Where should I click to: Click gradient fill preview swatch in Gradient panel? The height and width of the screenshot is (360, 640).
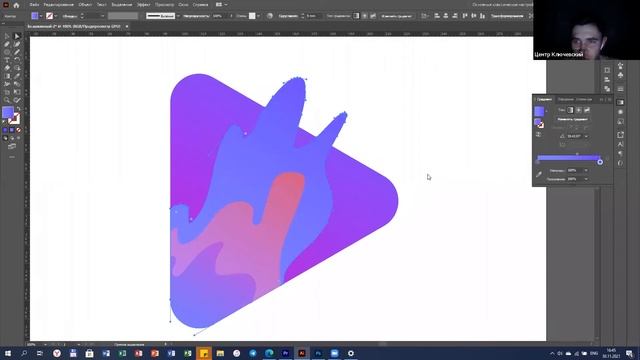(539, 111)
